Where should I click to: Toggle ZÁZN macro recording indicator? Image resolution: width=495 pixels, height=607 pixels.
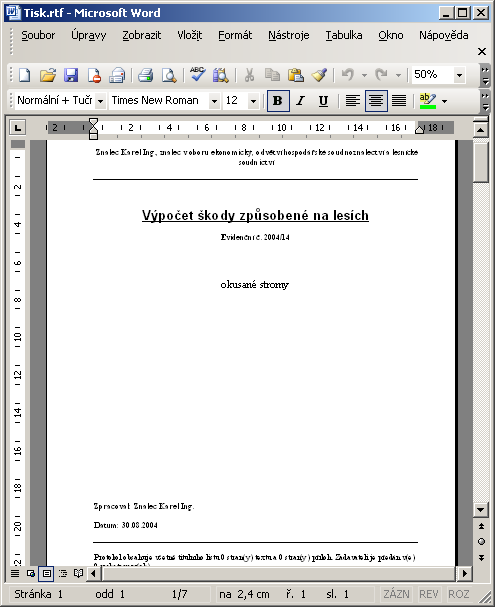point(396,594)
